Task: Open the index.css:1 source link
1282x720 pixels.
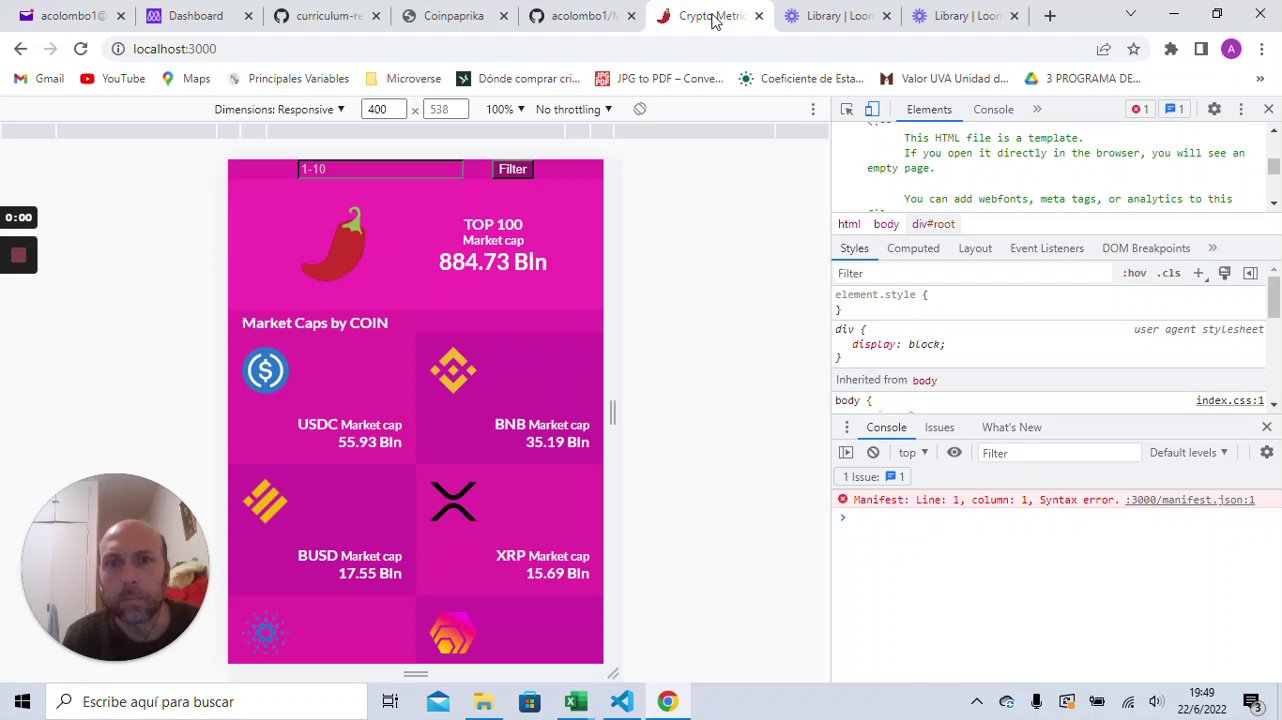Action: coord(1230,401)
